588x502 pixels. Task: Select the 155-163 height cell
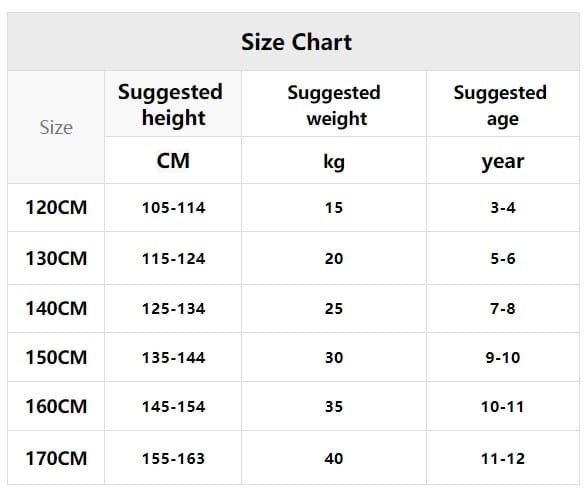(x=173, y=458)
